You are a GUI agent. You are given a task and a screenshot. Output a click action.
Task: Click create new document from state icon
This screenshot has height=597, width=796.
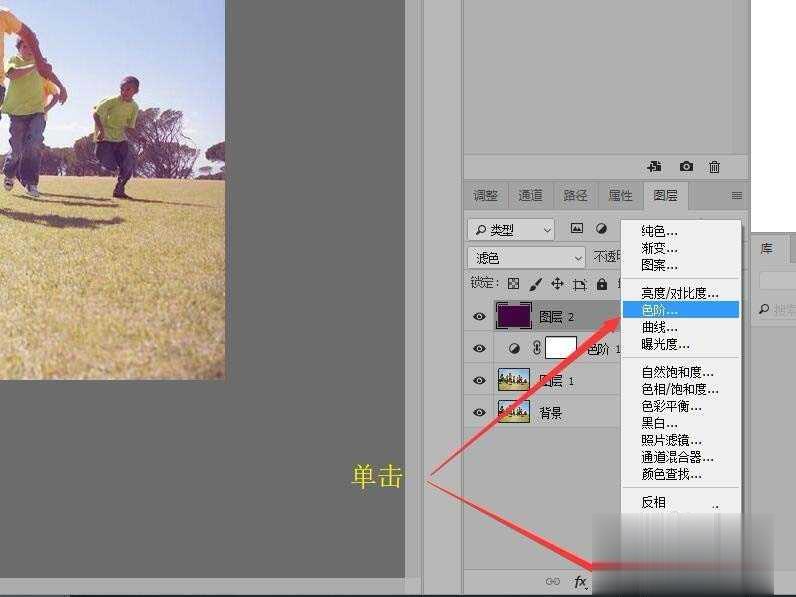click(655, 167)
